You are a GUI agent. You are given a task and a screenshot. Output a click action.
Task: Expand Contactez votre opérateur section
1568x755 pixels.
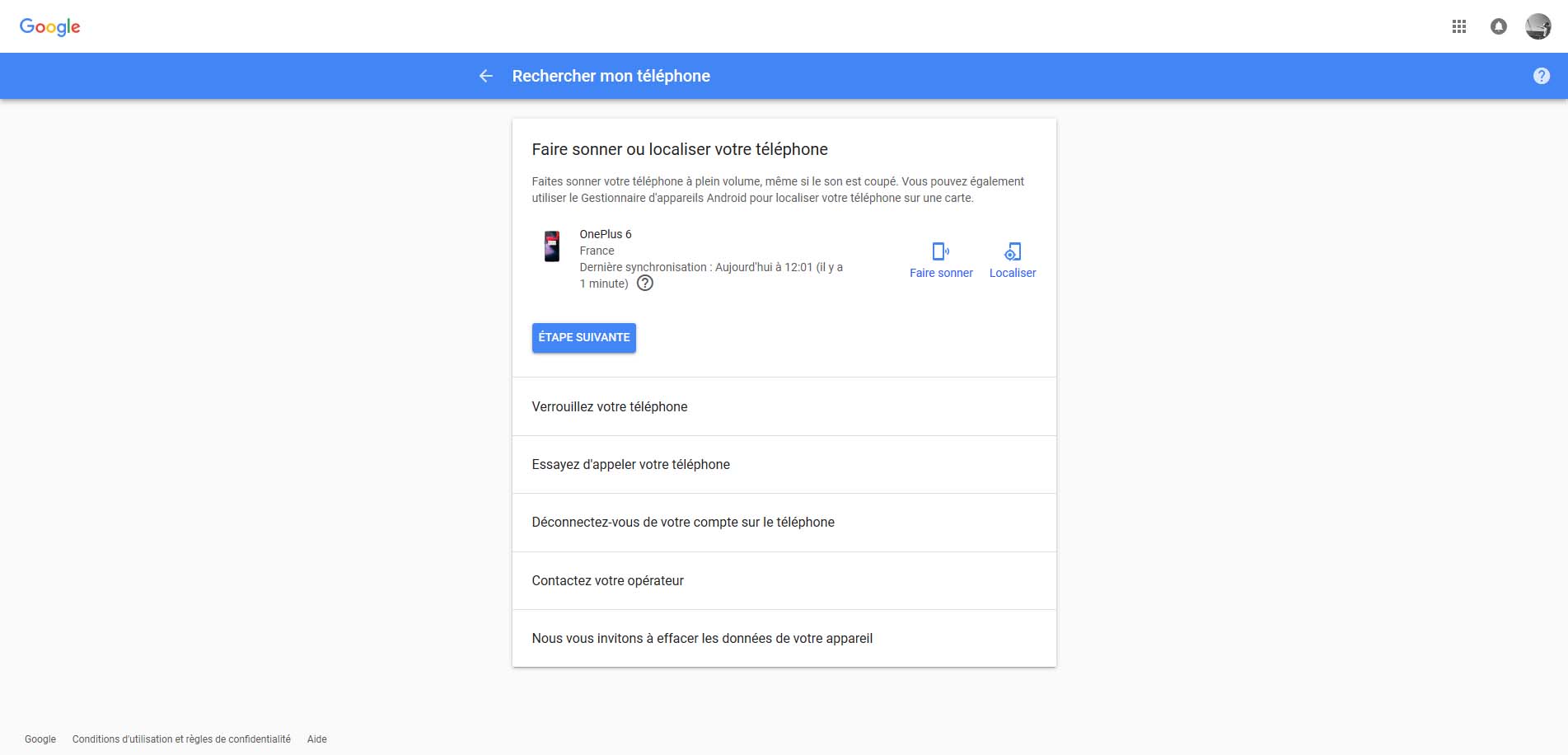[x=784, y=581]
